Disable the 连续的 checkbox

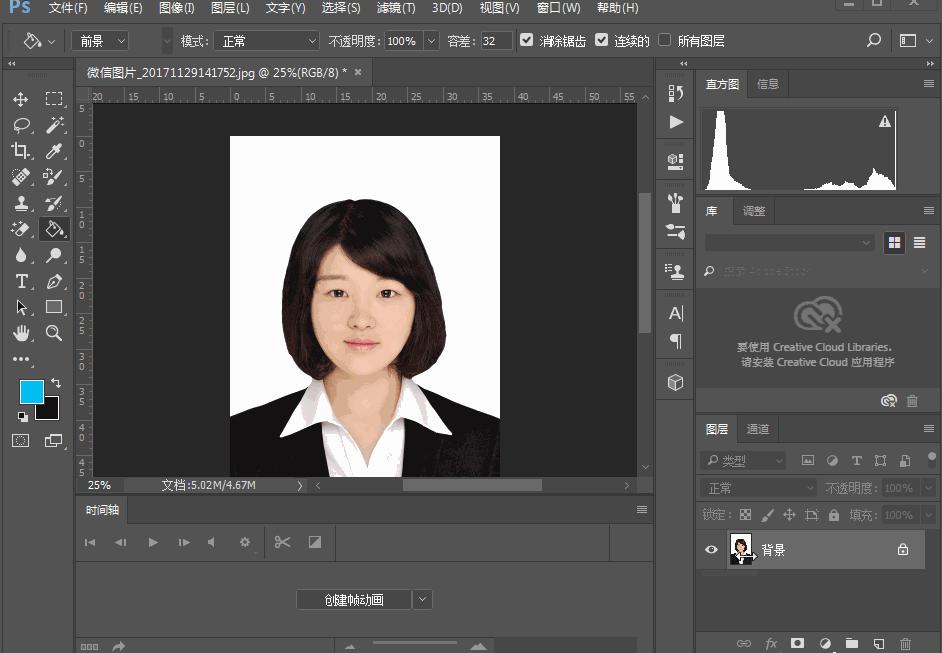point(601,41)
